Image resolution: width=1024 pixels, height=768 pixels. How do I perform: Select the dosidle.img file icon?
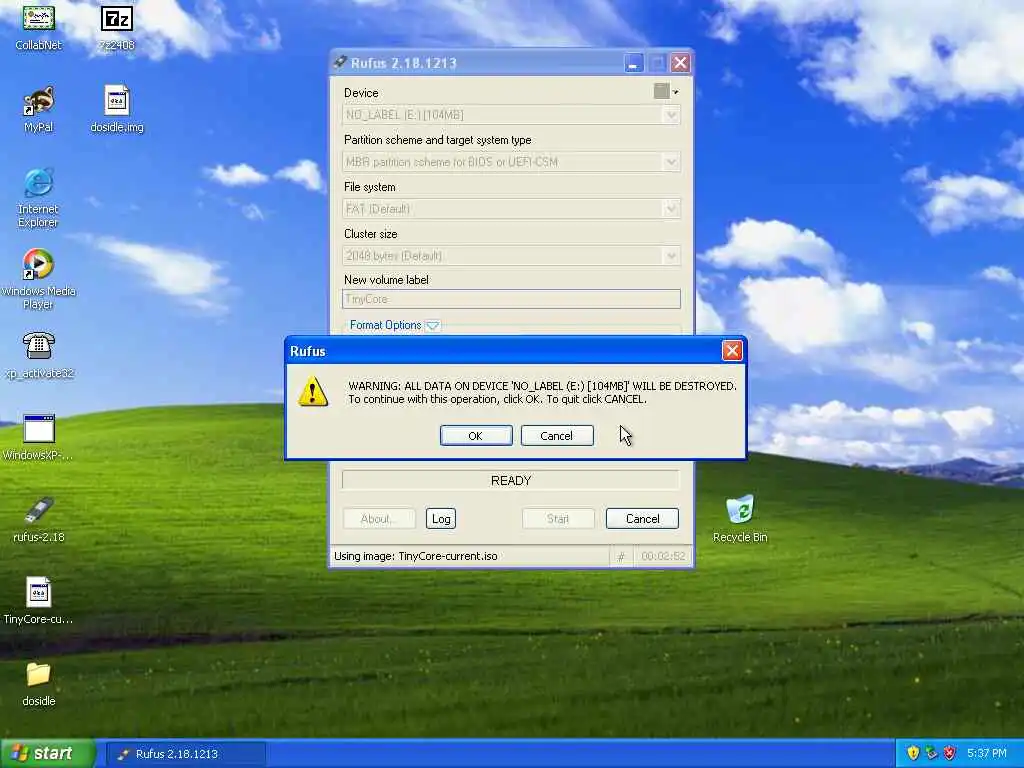tap(117, 109)
